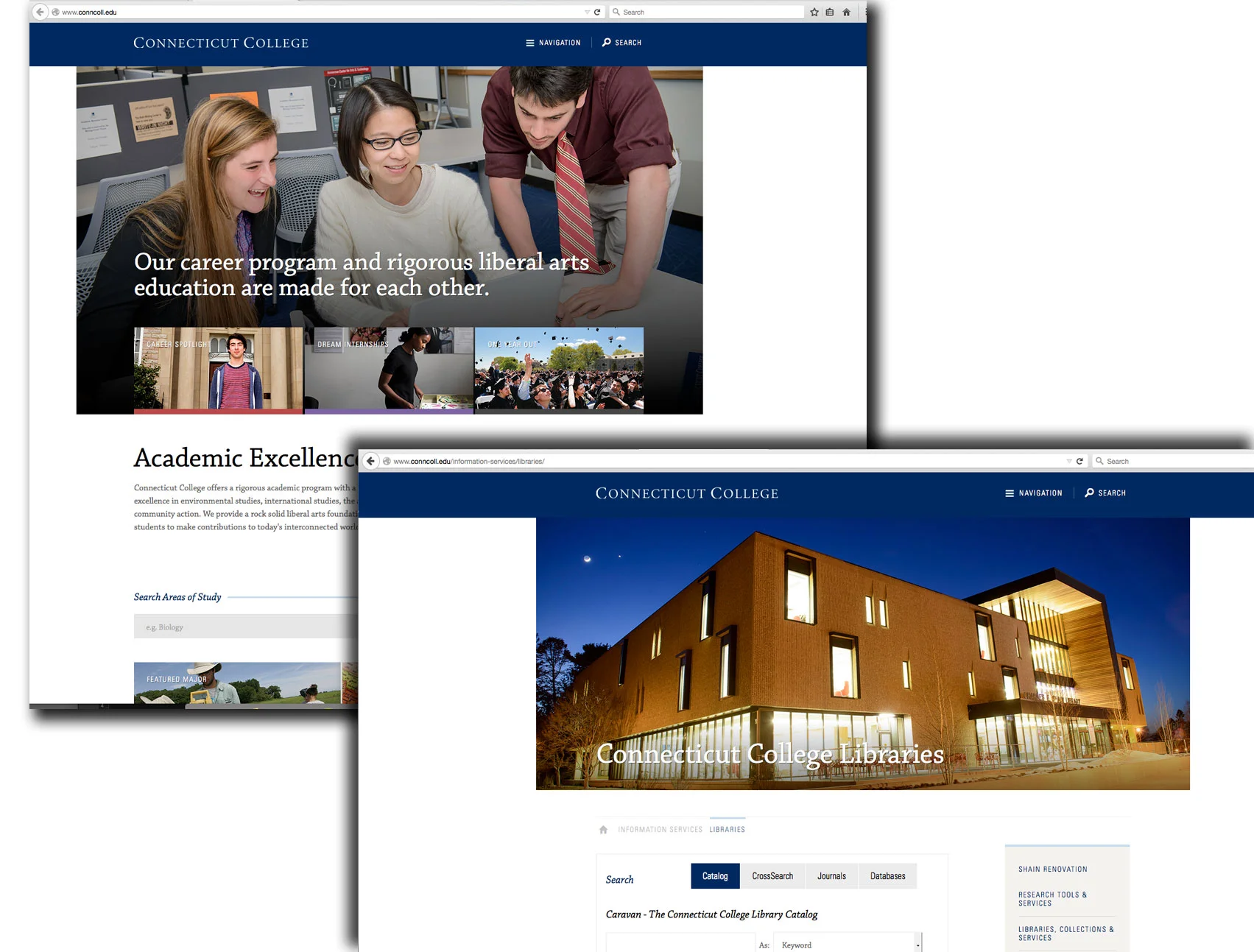The width and height of the screenshot is (1254, 952).
Task: Click the search magnifier icon in homepage header
Action: click(607, 43)
